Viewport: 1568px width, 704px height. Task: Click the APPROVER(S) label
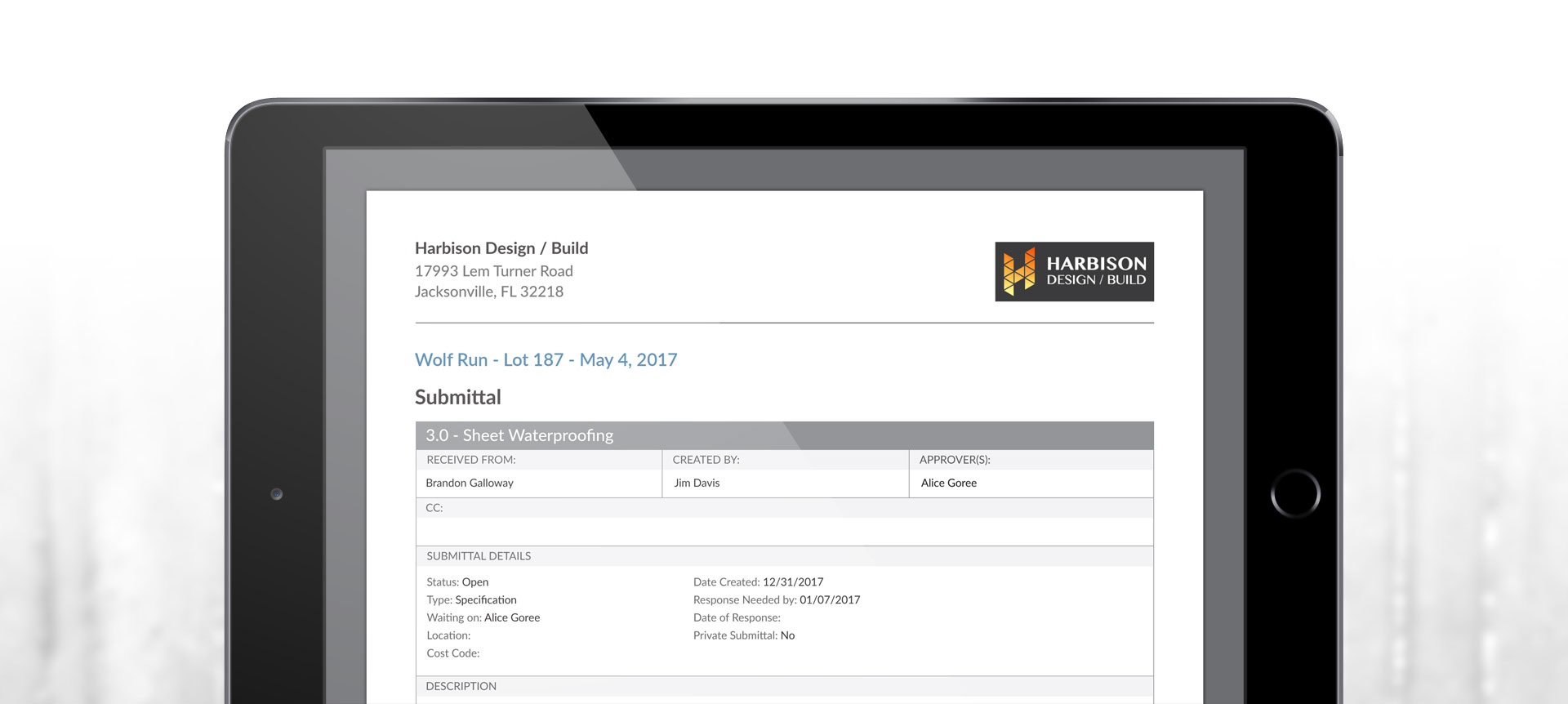955,460
